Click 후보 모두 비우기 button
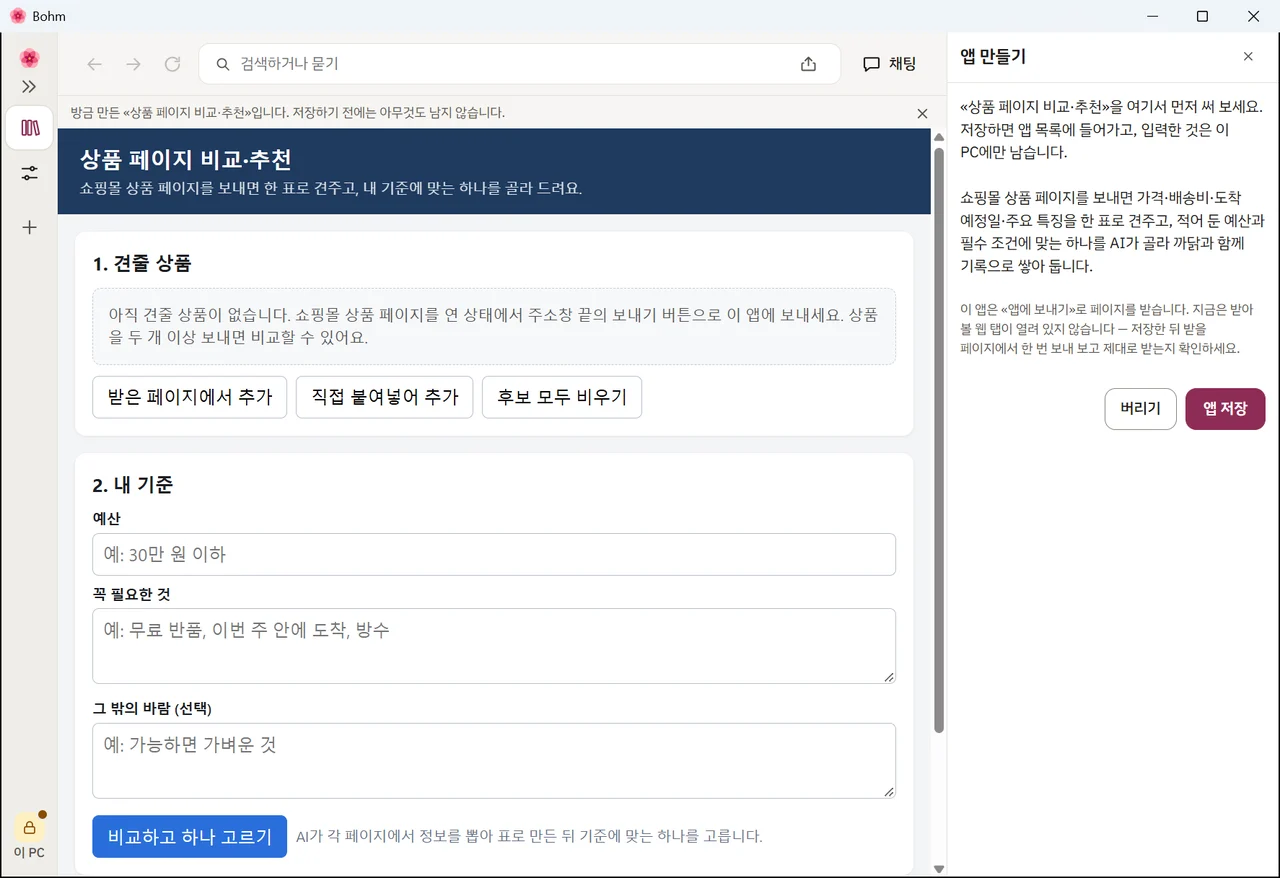Image resolution: width=1280 pixels, height=878 pixels. point(562,397)
